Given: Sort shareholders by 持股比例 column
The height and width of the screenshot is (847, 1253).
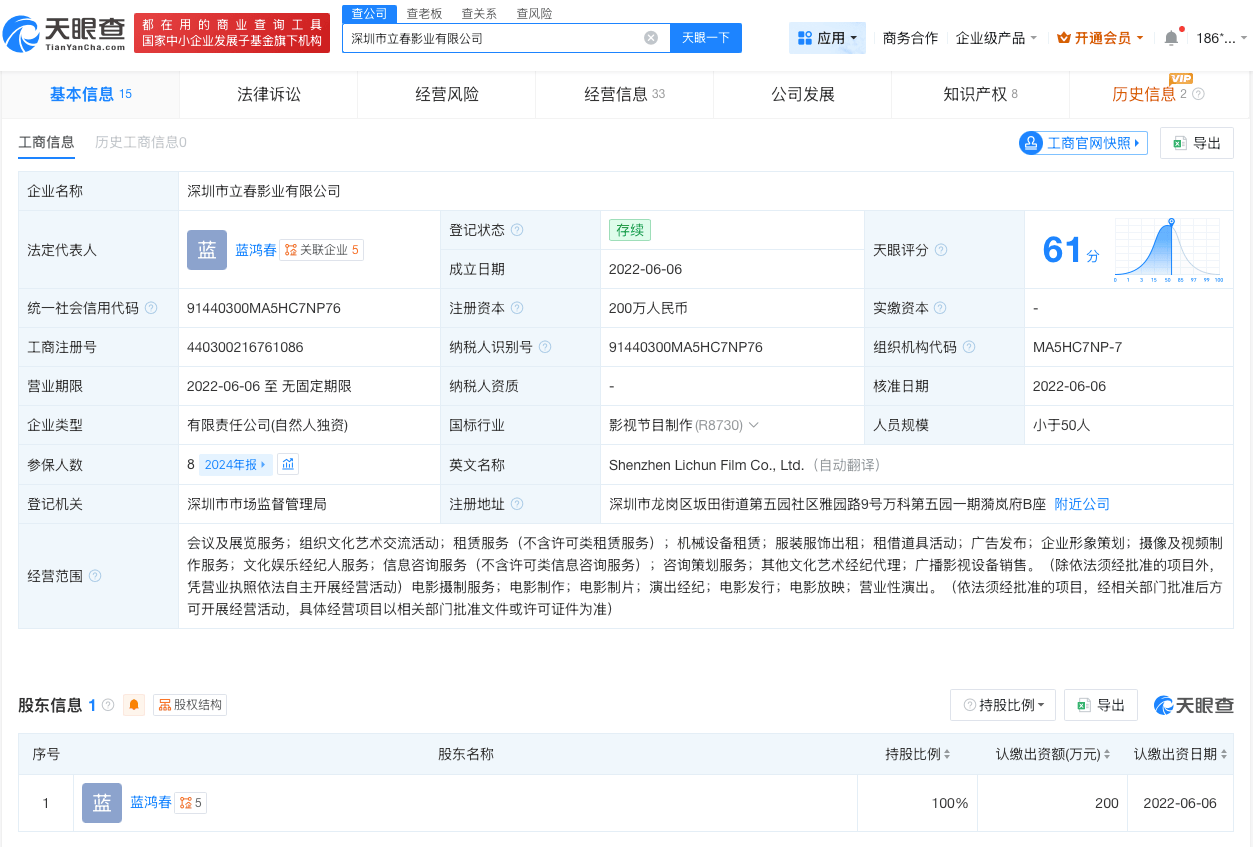Looking at the screenshot, I should click(948, 754).
